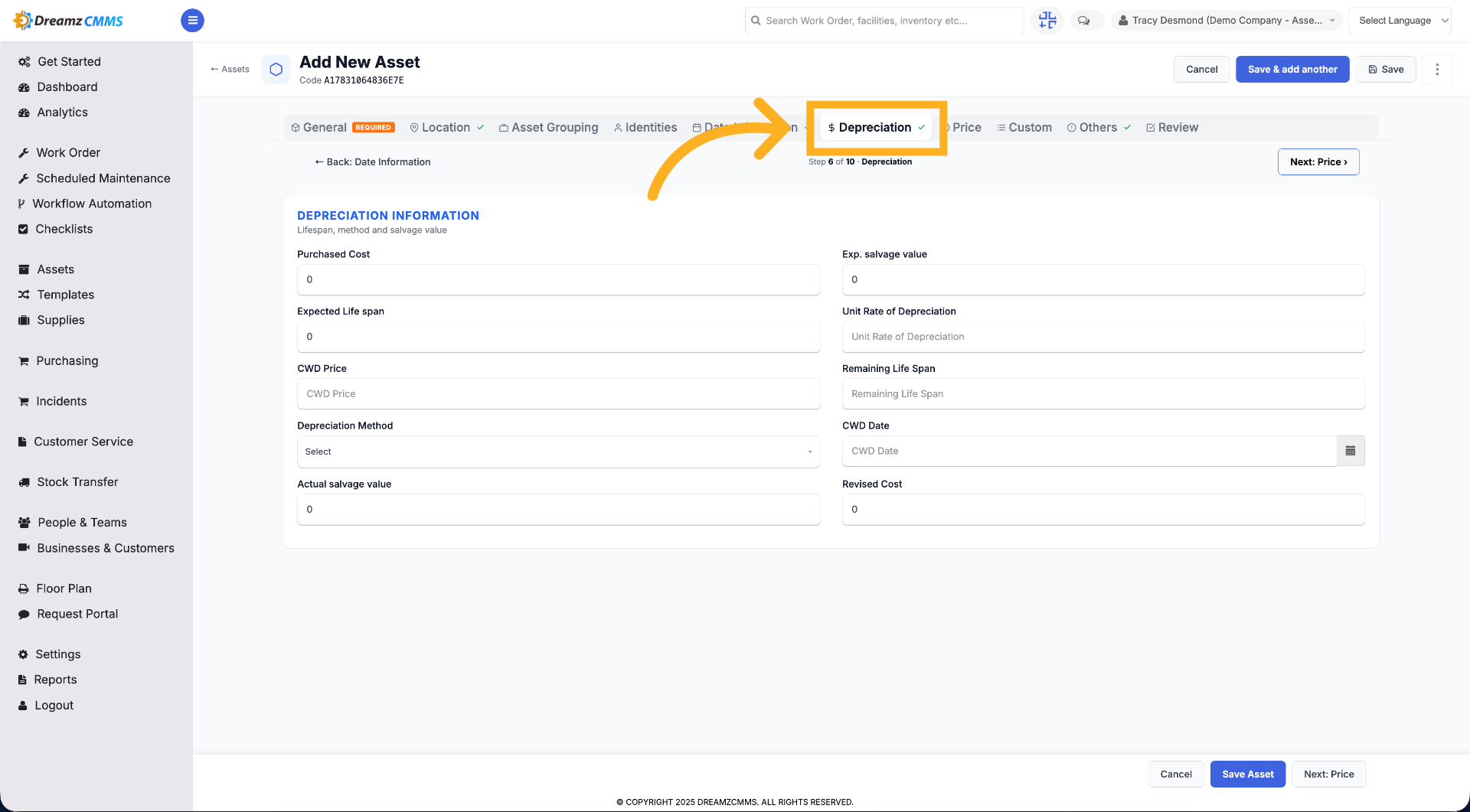This screenshot has width=1470, height=812.
Task: Toggle the sidebar hamburger menu button
Action: (x=192, y=21)
